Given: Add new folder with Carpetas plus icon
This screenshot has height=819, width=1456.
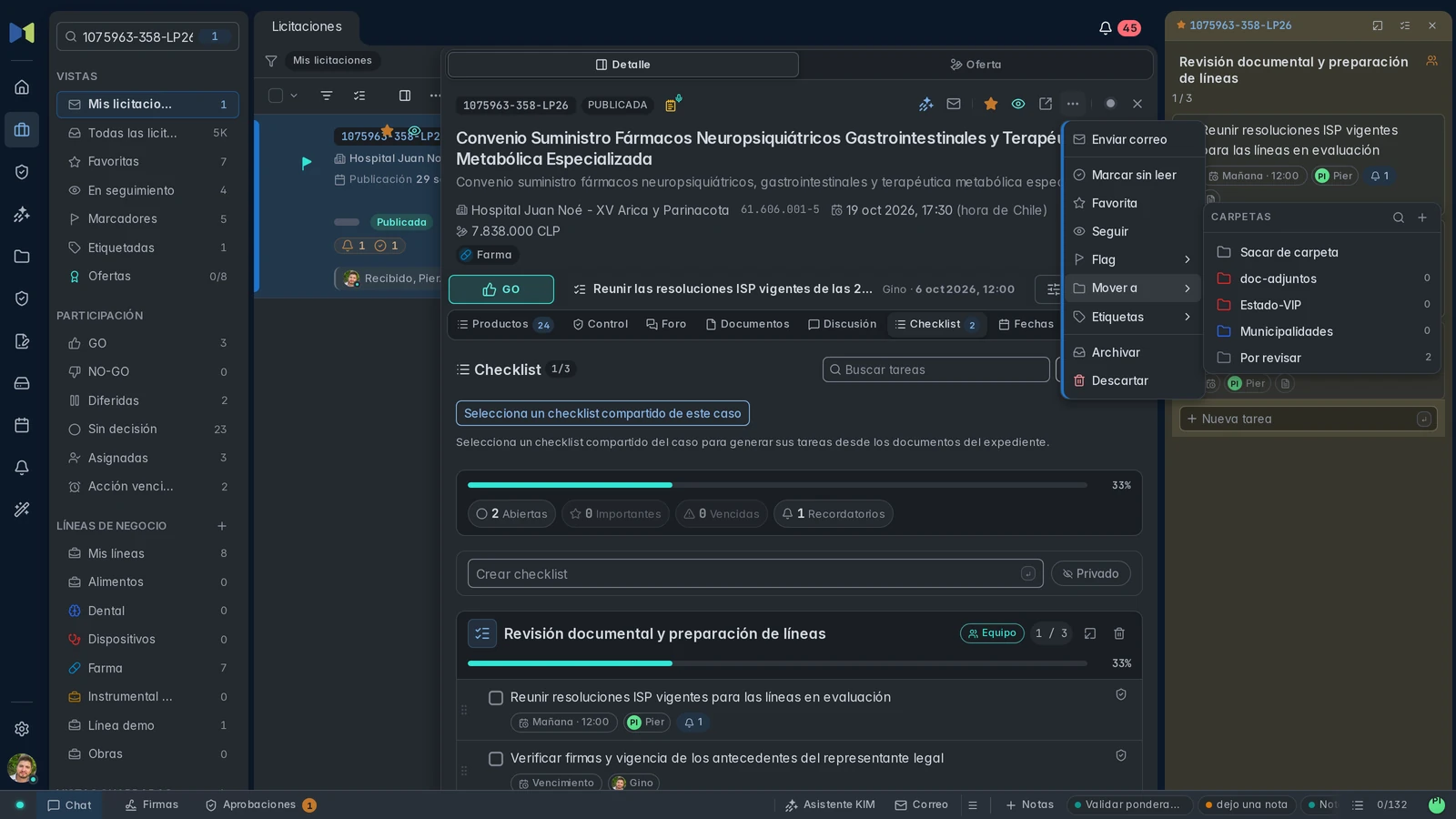Looking at the screenshot, I should pyautogui.click(x=1422, y=217).
